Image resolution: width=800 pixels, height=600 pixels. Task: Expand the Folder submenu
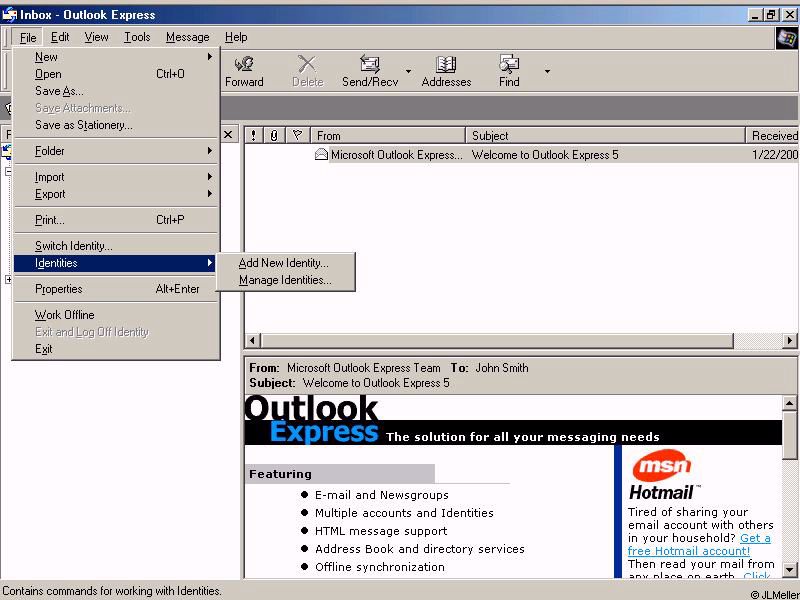click(x=50, y=151)
